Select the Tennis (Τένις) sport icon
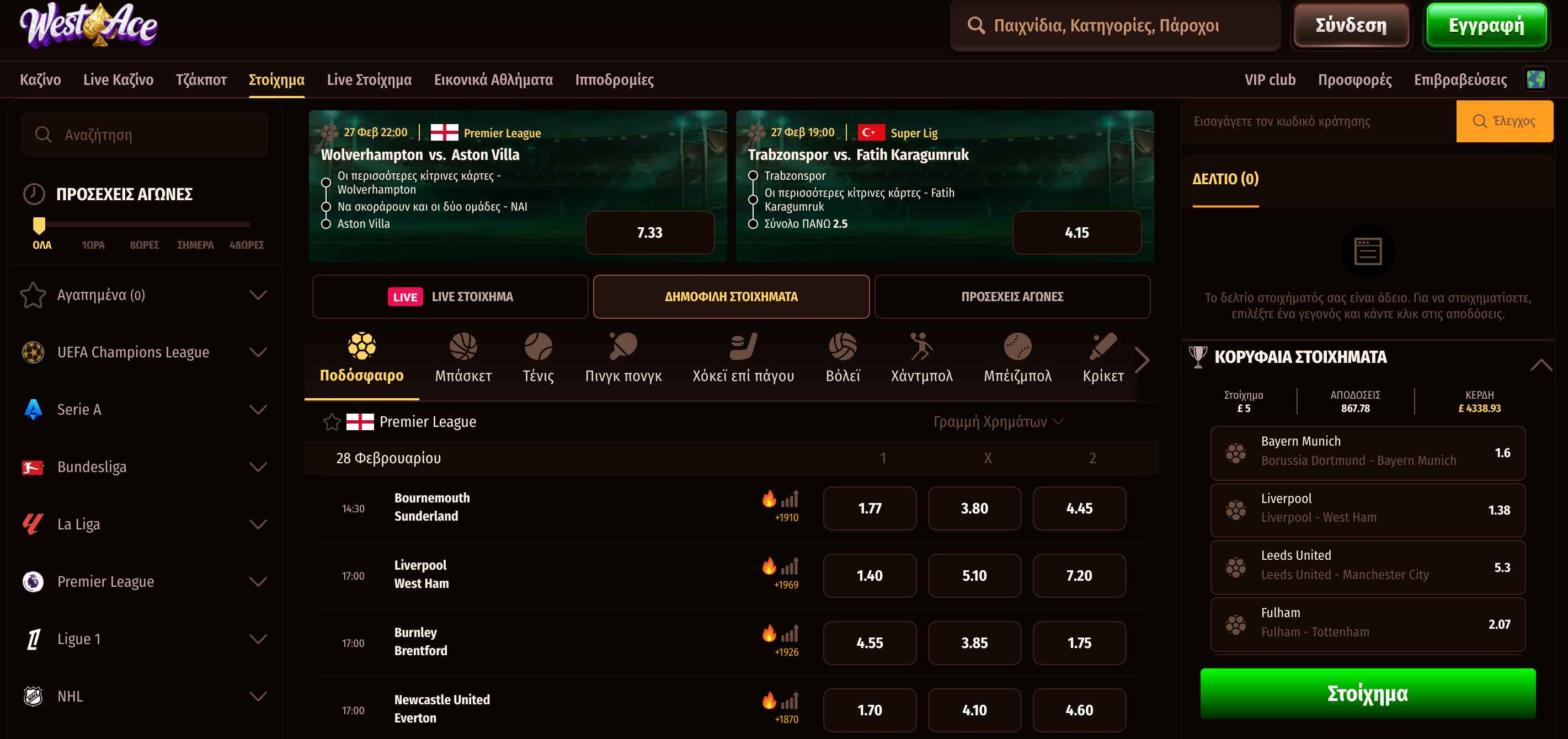 [x=538, y=347]
